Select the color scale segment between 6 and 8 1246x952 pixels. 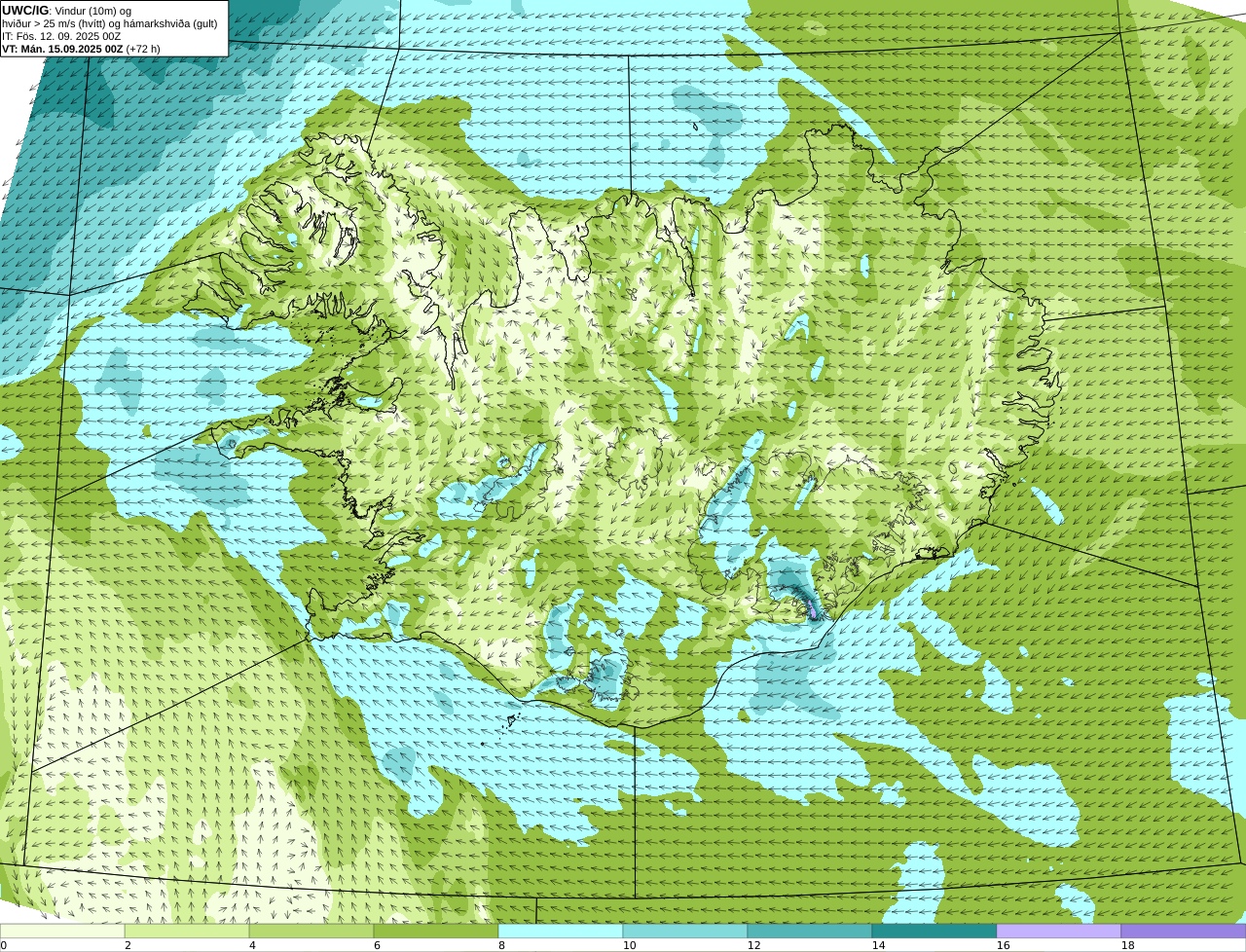pos(436,932)
